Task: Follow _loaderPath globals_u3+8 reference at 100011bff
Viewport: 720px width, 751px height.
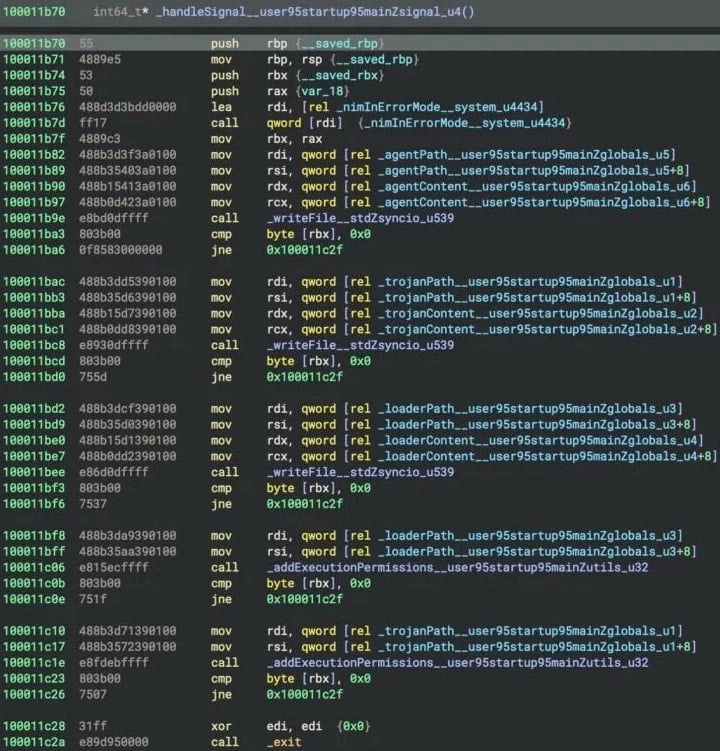Action: tap(534, 551)
